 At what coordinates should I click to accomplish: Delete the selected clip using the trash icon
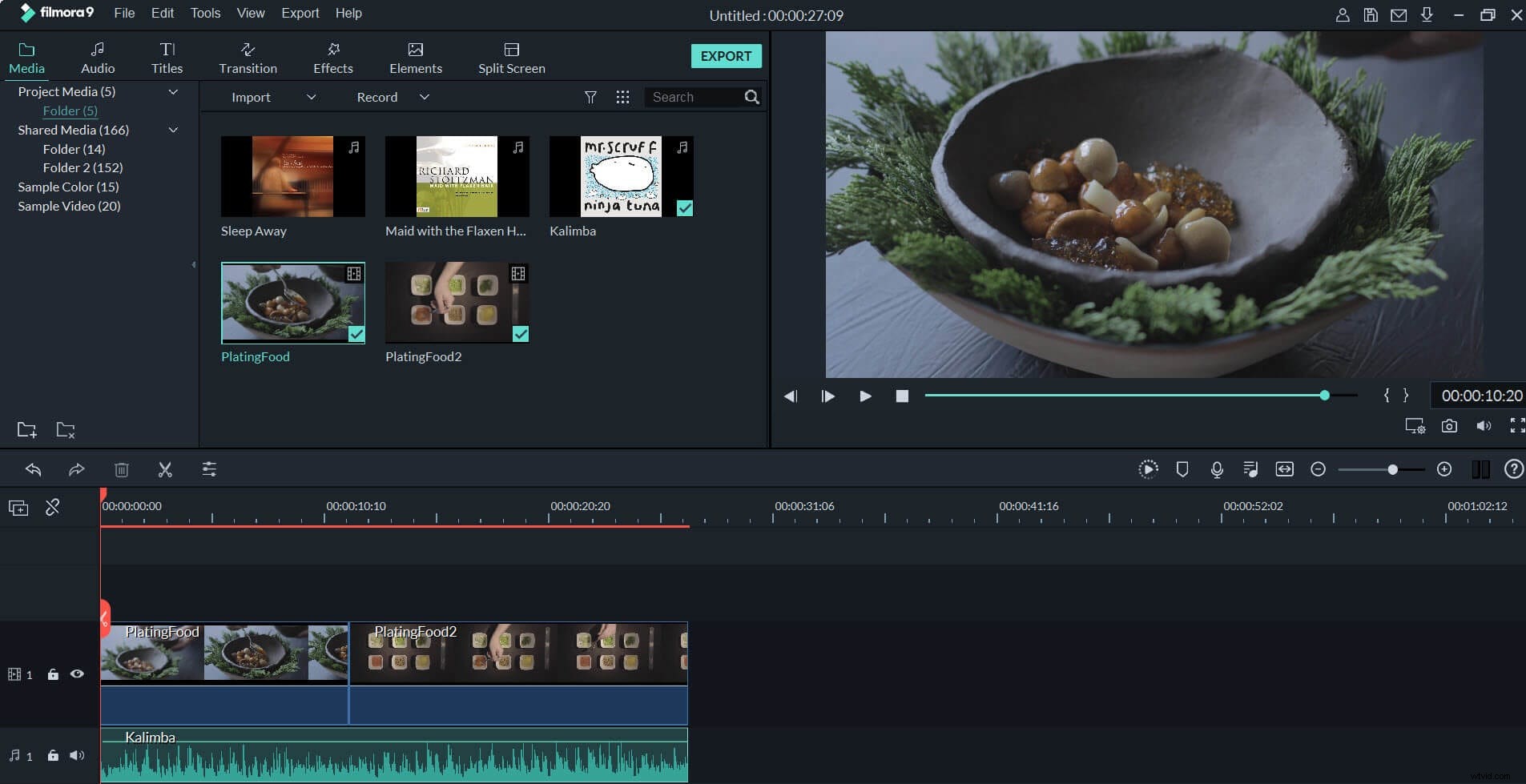[x=122, y=469]
